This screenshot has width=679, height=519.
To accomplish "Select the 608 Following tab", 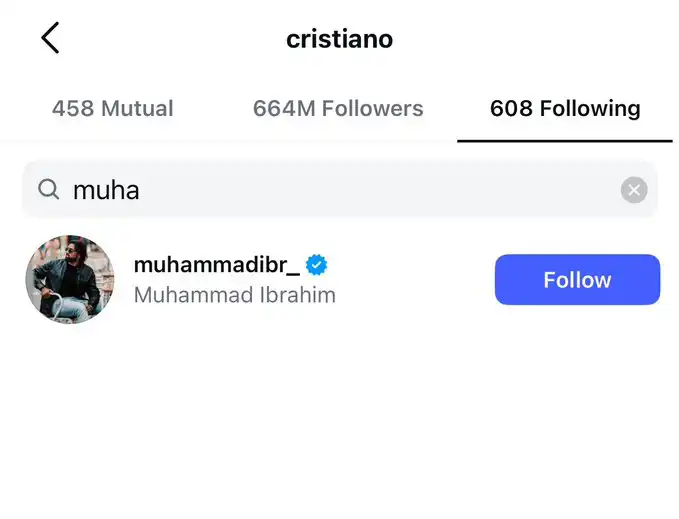I will 565,109.
